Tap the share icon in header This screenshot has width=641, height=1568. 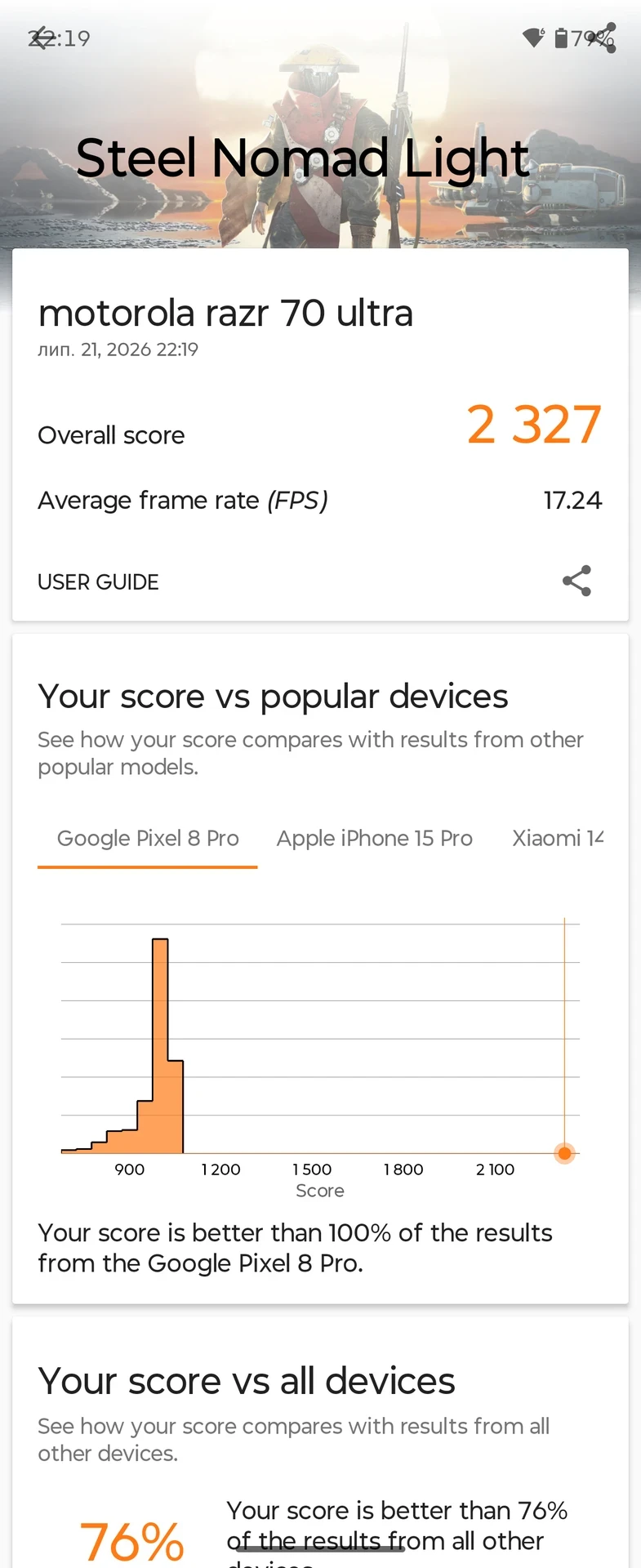click(603, 38)
